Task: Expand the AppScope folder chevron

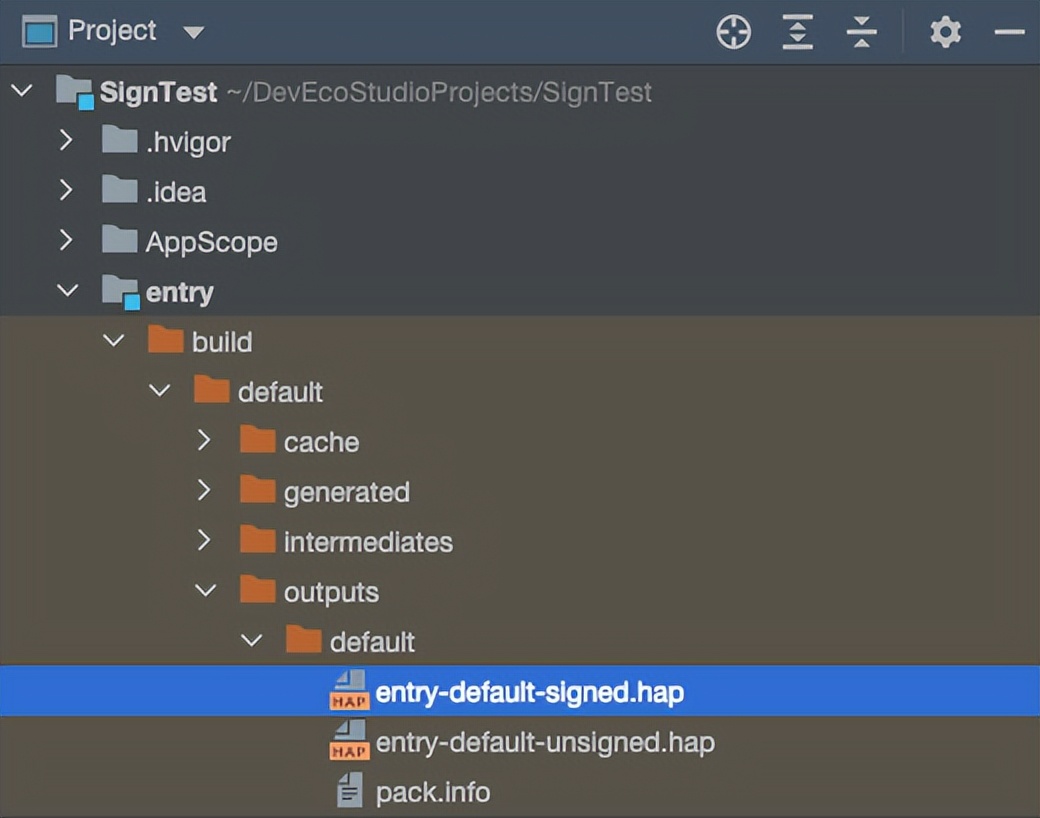Action: [66, 241]
